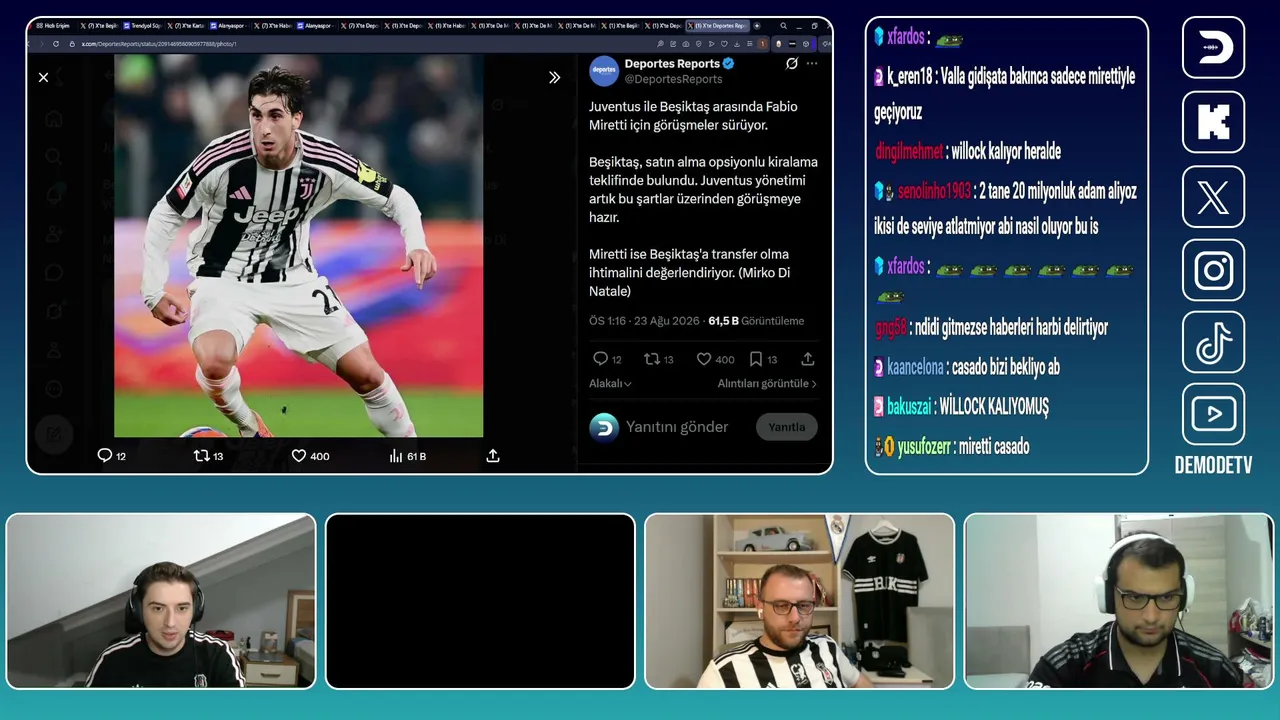Switch to the Trendyol Süper browser tab
The width and height of the screenshot is (1280, 720).
pyautogui.click(x=142, y=26)
